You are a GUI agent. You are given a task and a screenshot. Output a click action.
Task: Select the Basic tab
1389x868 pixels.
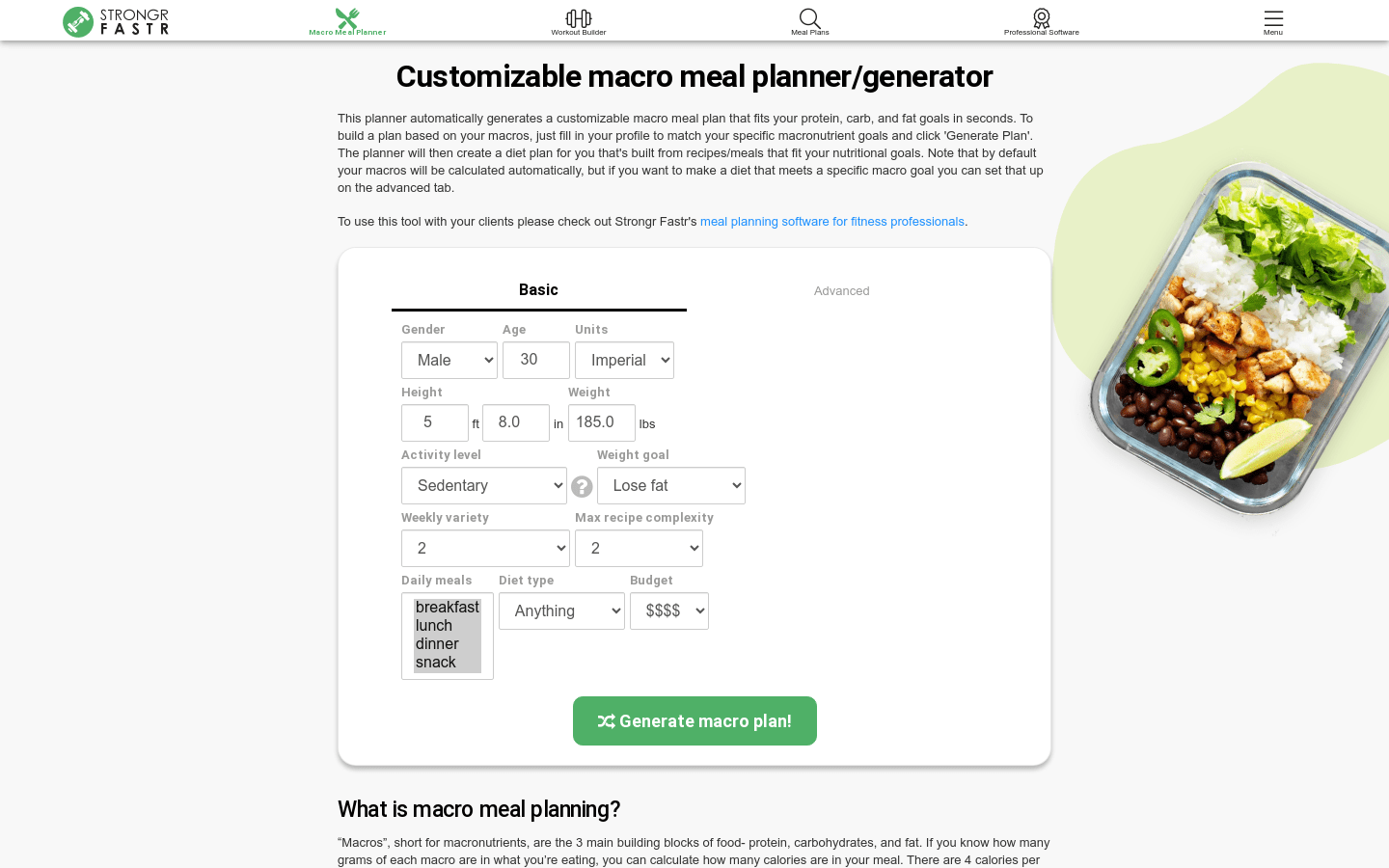click(x=538, y=290)
